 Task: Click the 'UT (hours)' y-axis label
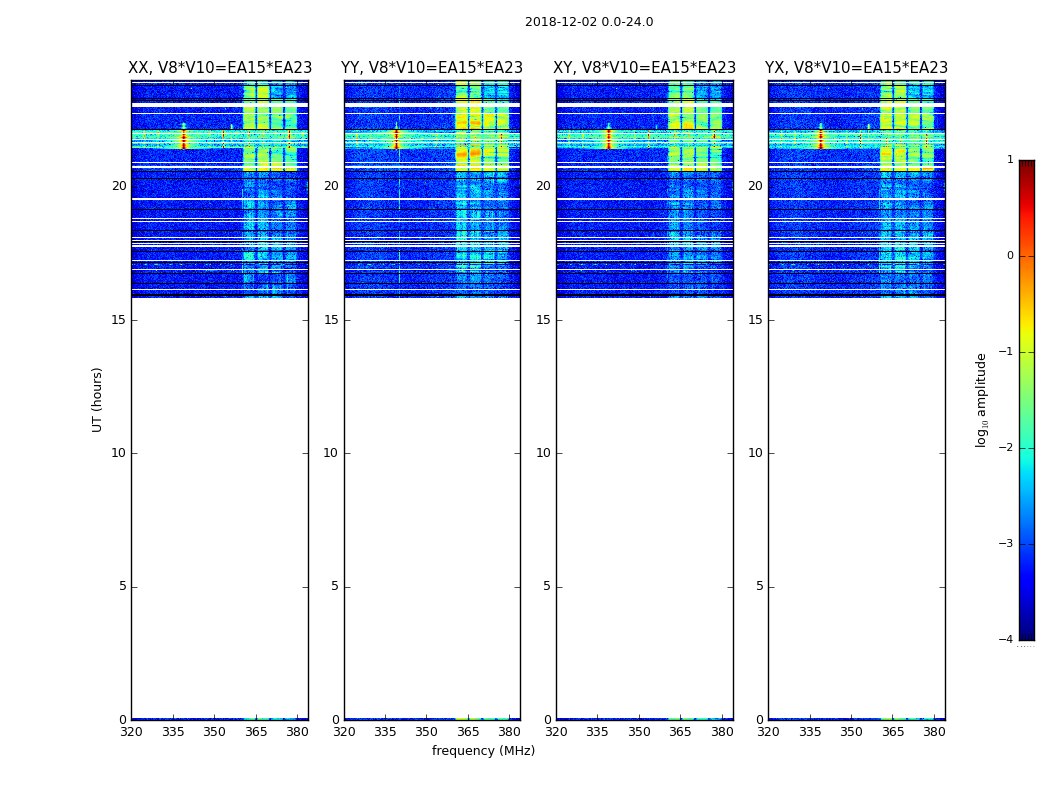point(97,399)
